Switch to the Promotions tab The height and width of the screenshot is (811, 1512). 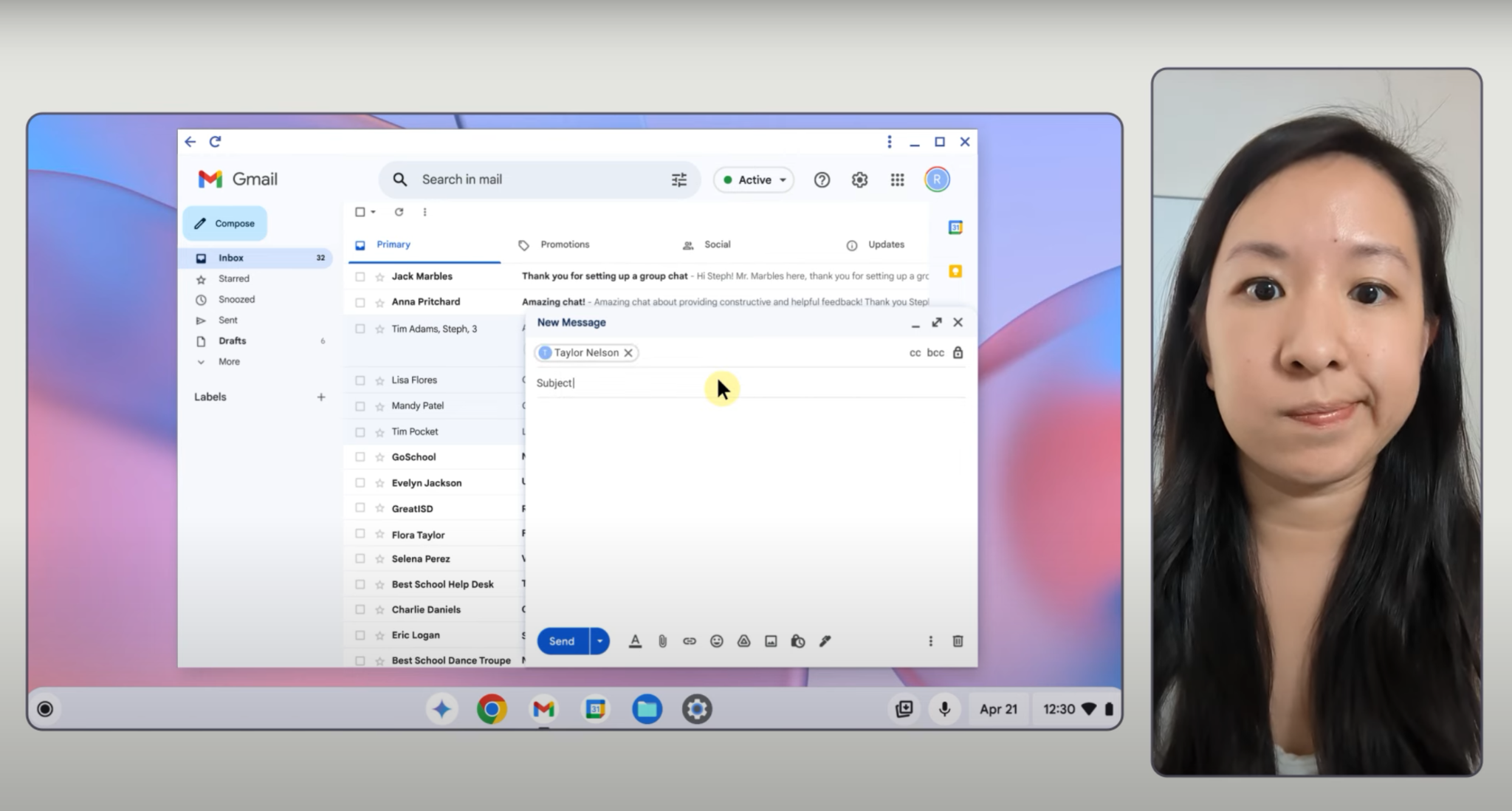(x=555, y=244)
